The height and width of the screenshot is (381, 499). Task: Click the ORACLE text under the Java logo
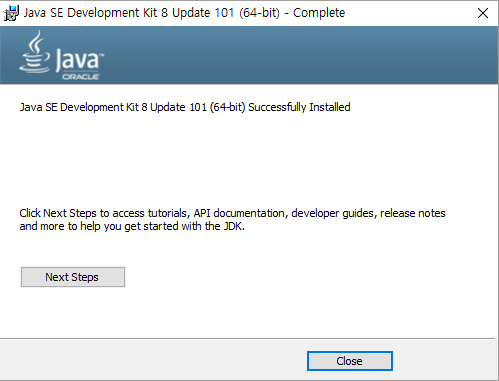80,77
